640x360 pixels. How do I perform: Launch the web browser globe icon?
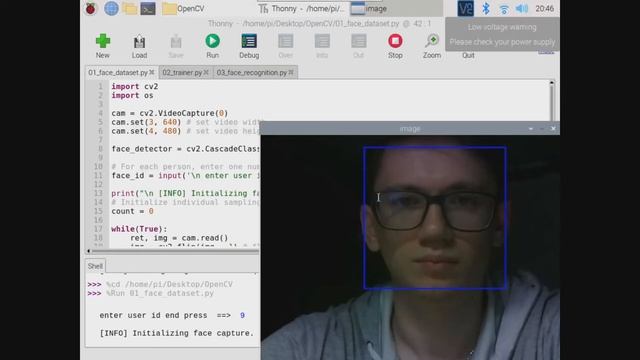point(111,8)
